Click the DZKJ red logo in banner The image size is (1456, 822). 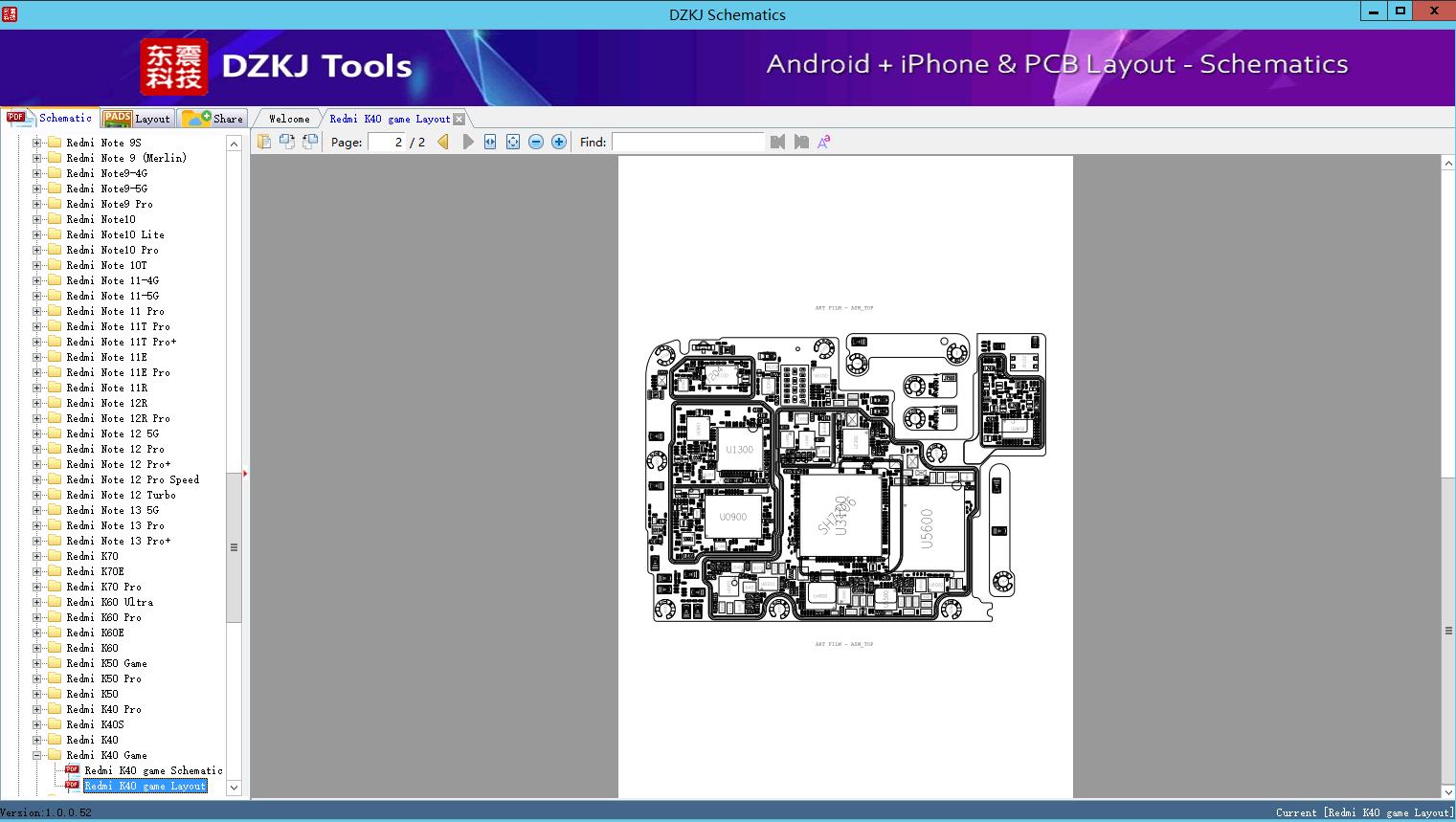(x=174, y=67)
